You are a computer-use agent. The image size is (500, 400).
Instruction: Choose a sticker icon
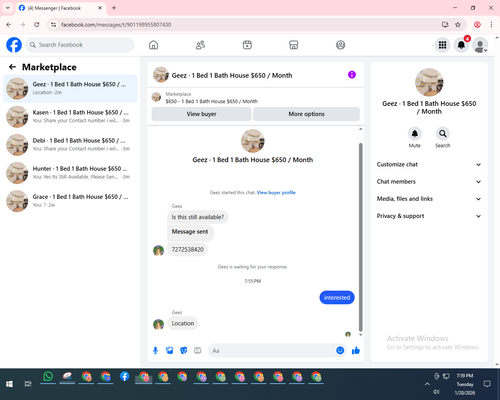184,350
